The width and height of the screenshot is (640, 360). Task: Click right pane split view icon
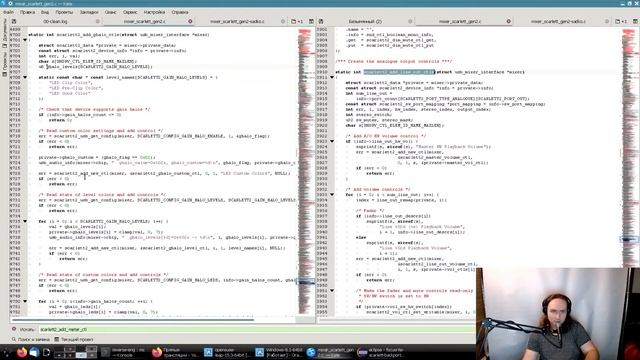(x=636, y=21)
